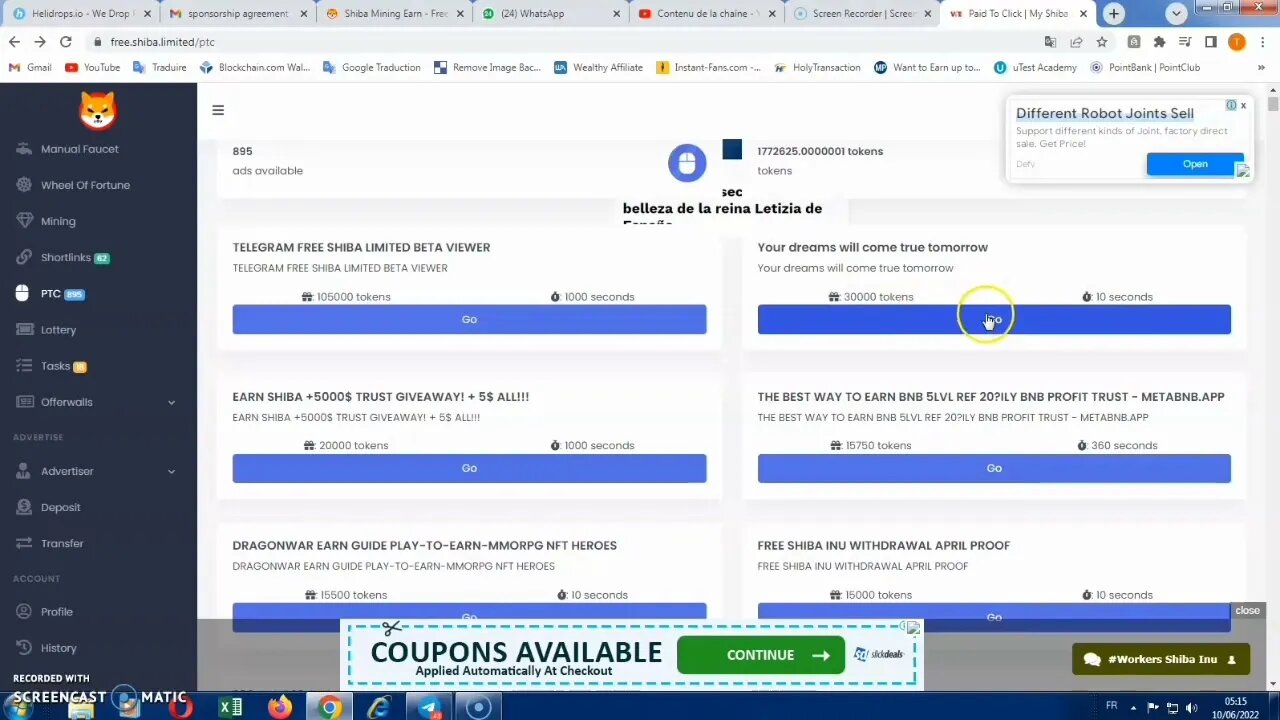The height and width of the screenshot is (720, 1280).
Task: Open the Chrome extensions puzzle icon
Action: [1159, 42]
